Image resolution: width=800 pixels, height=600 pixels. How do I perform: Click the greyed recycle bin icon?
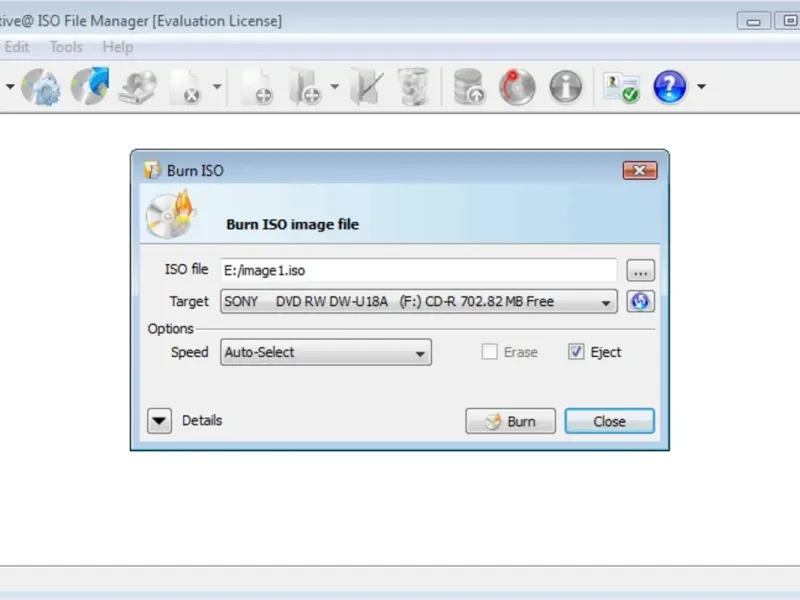414,87
